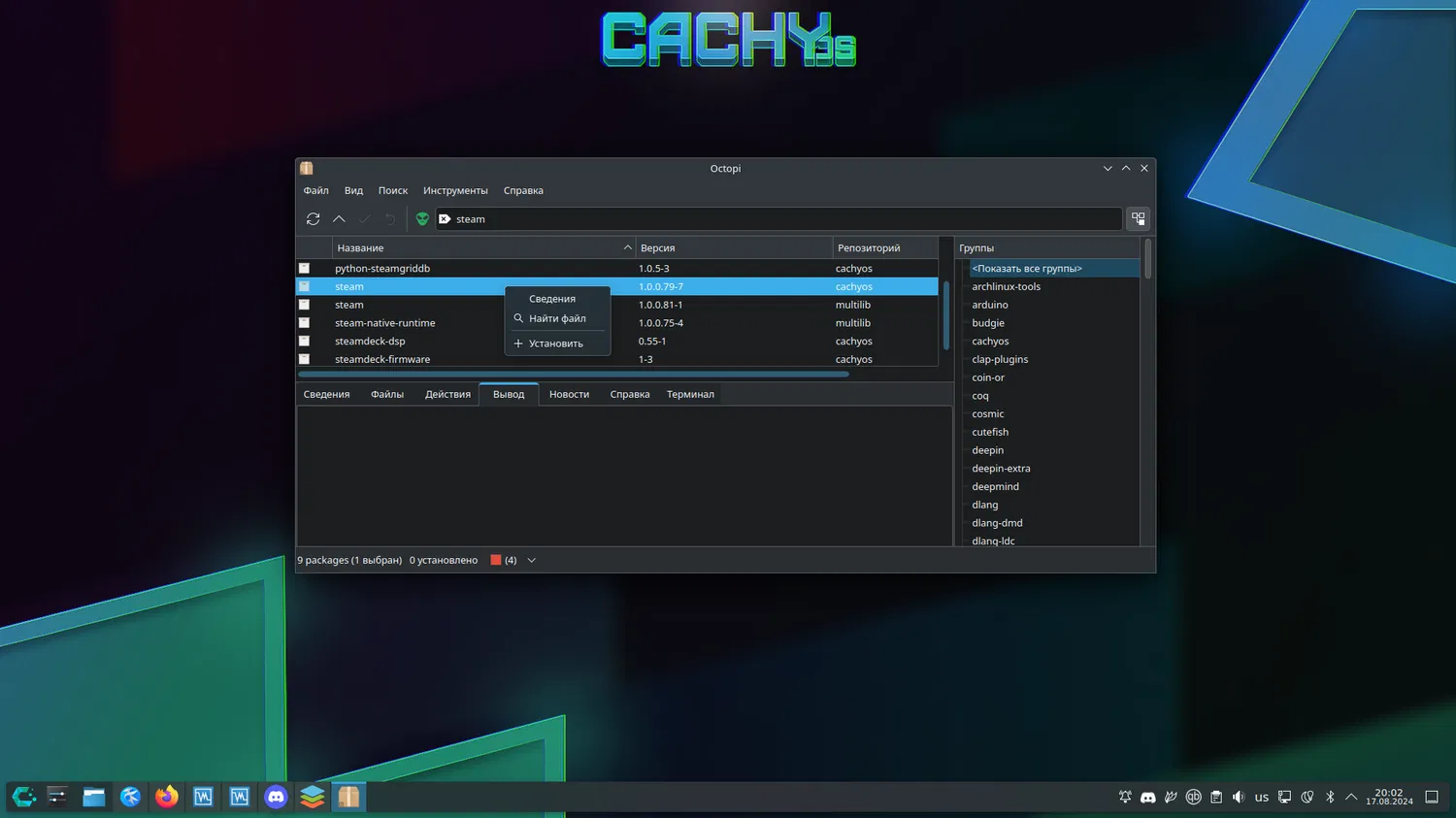Image resolution: width=1456 pixels, height=818 pixels.
Task: Click the system upgrade up-arrow icon
Action: [339, 219]
